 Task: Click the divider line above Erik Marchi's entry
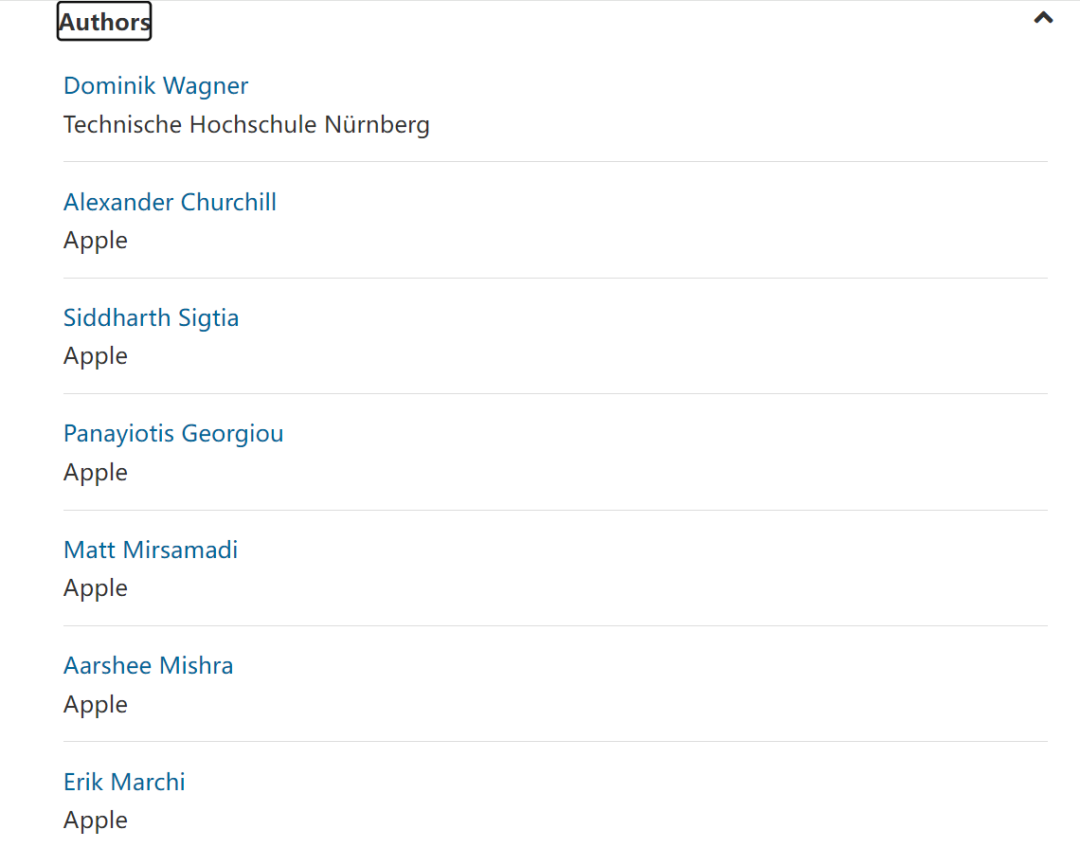point(555,742)
